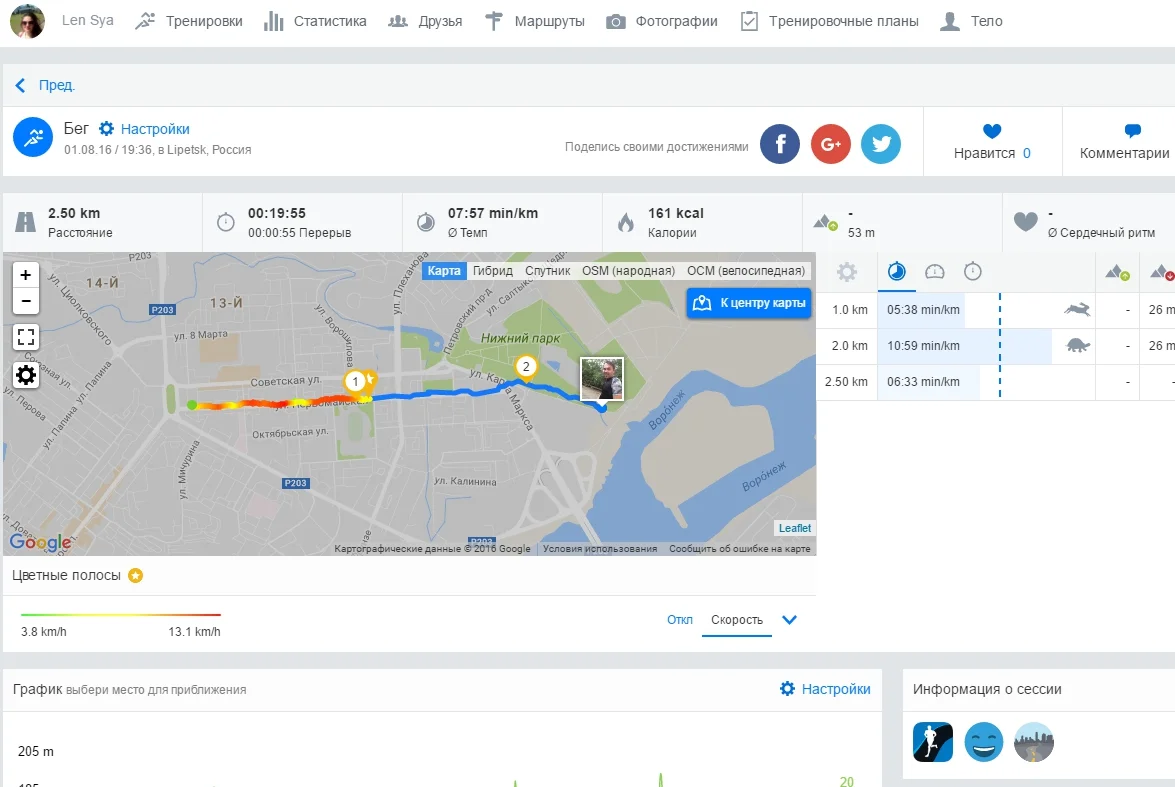Open graph Настройки
This screenshot has width=1175, height=787.
point(825,689)
